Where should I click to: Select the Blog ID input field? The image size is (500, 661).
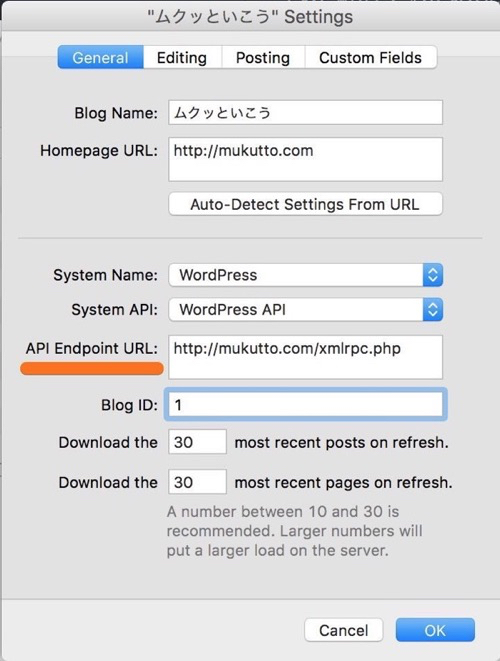pyautogui.click(x=305, y=405)
